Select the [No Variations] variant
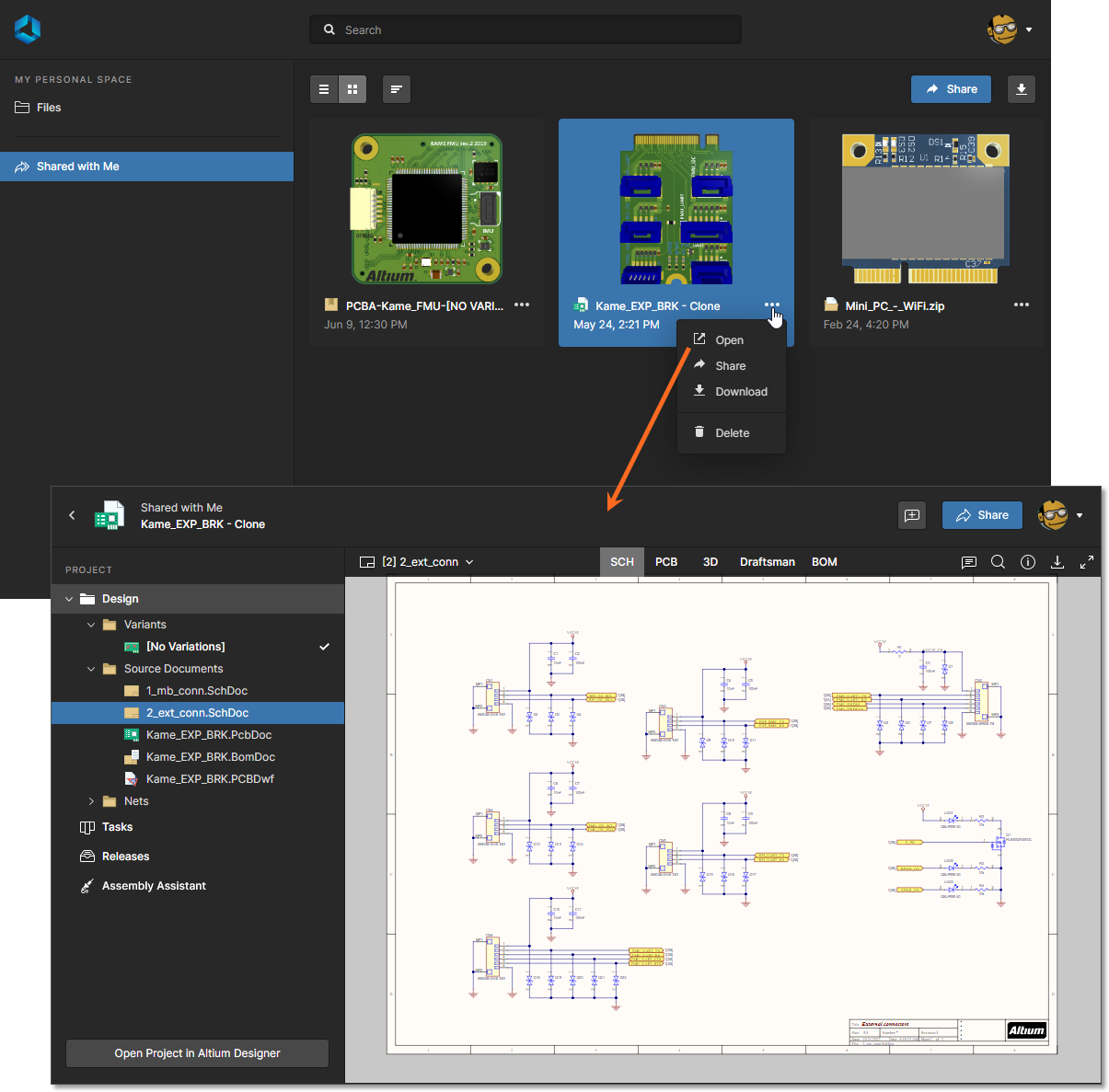The height and width of the screenshot is (1092, 1109). coord(198,647)
